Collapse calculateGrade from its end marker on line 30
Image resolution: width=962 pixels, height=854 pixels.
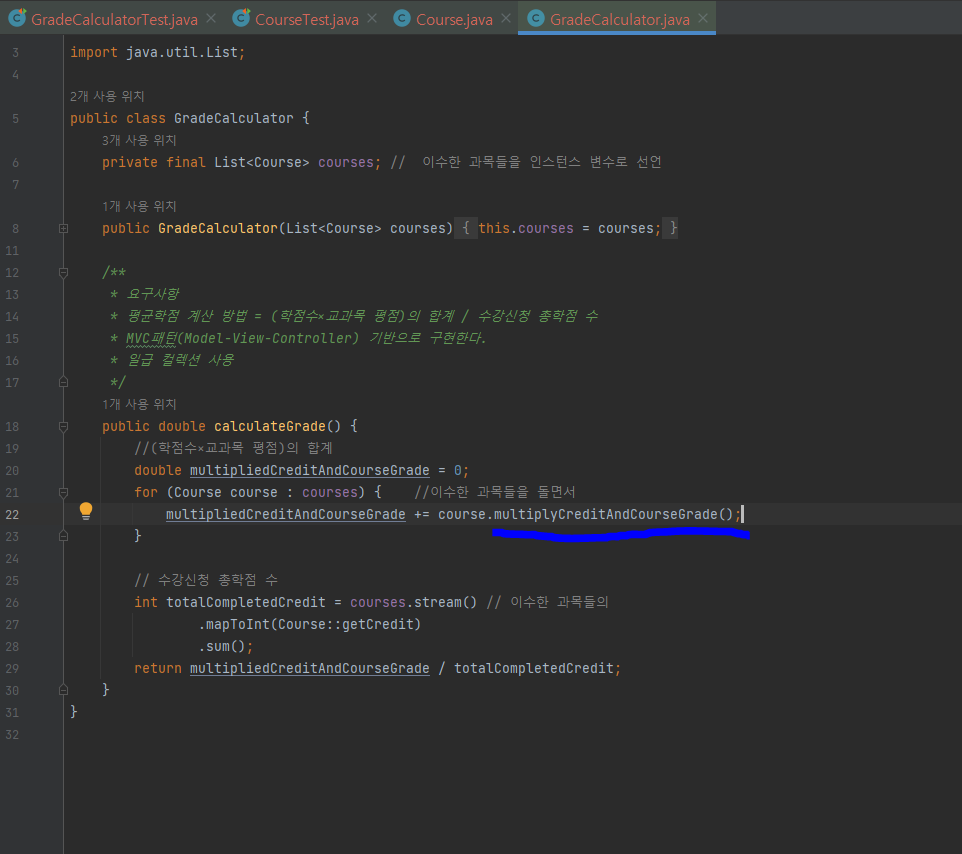(x=63, y=690)
